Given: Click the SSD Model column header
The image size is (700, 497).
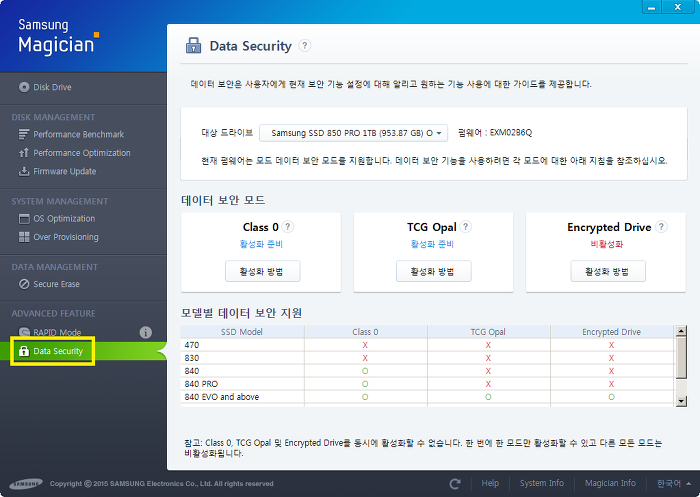Looking at the screenshot, I should tap(242, 332).
